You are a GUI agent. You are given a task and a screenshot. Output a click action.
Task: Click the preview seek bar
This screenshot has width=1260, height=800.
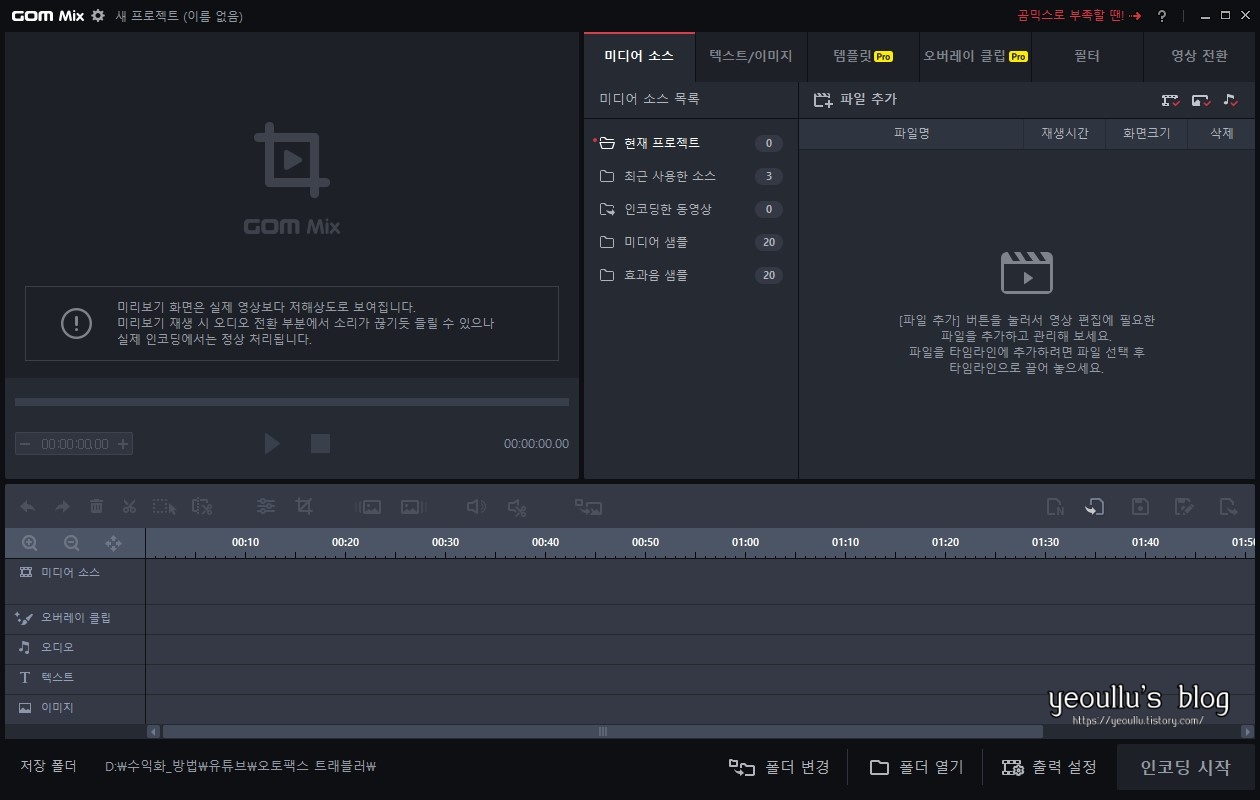[292, 402]
